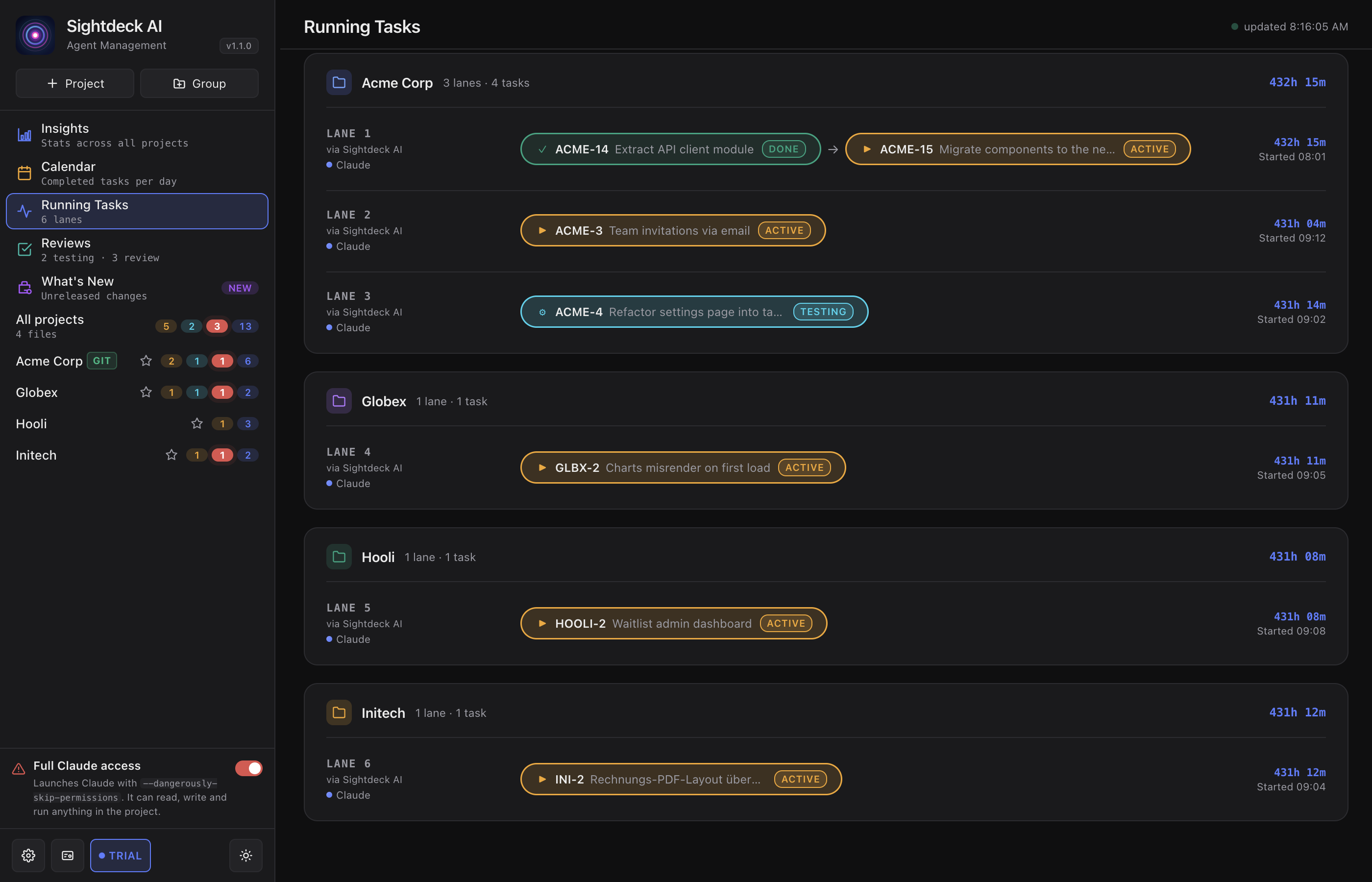
Task: Star the Acme Corp project
Action: [x=146, y=361]
